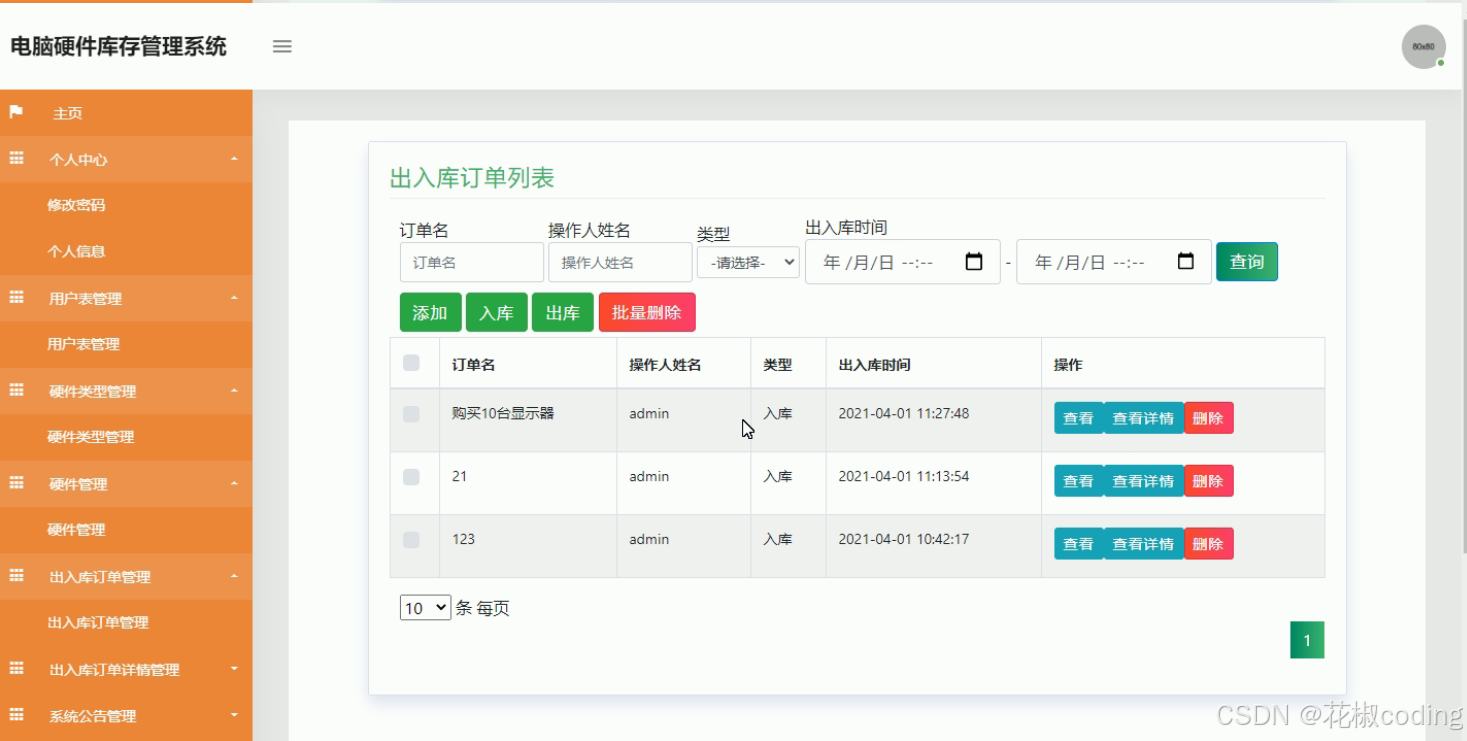Check the row with order name 21
The image size is (1467, 741).
(x=411, y=477)
